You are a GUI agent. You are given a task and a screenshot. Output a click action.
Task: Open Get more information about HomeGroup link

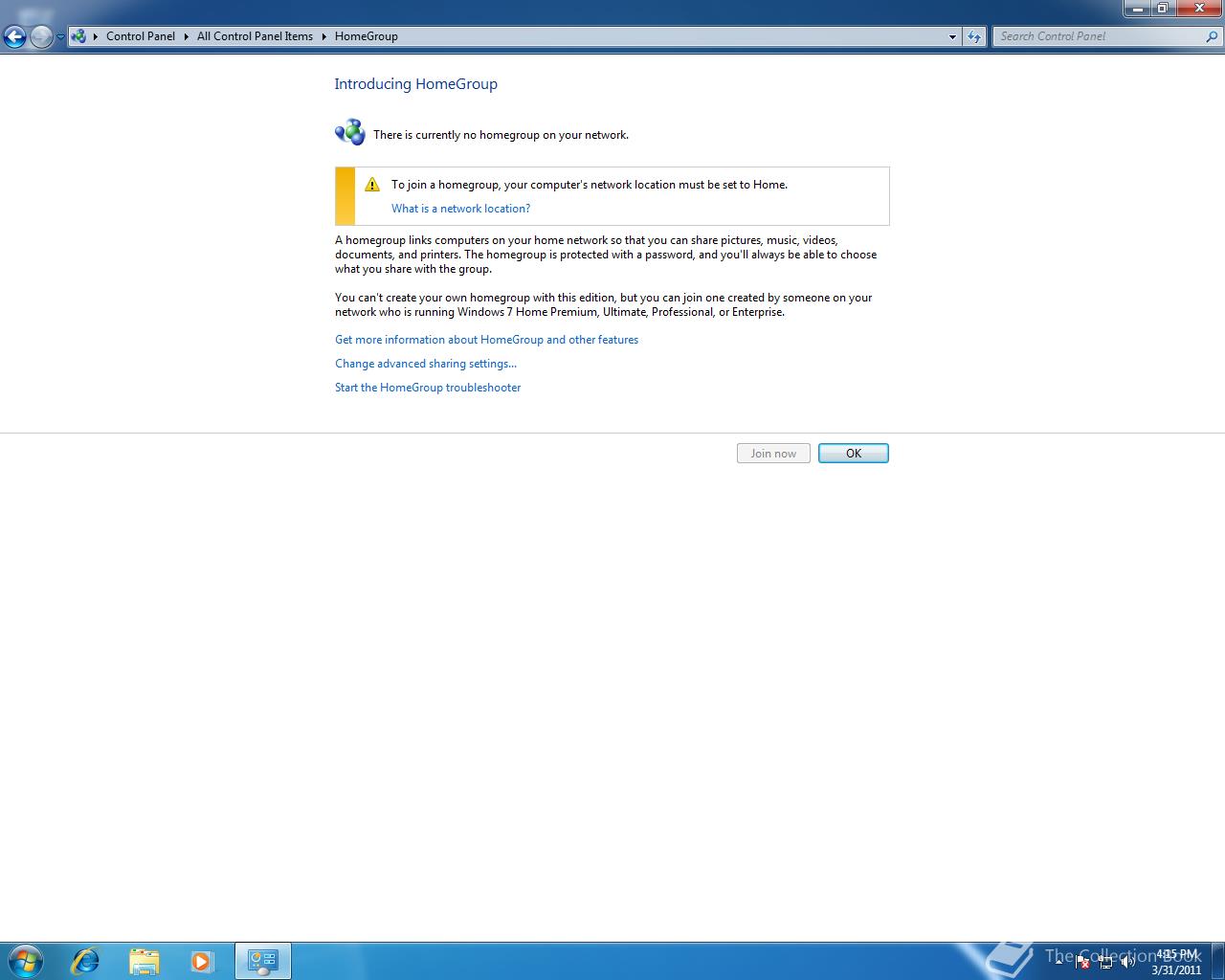pos(486,340)
